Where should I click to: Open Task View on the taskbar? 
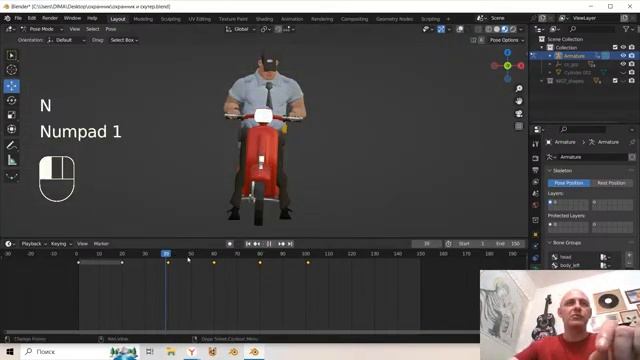149,351
